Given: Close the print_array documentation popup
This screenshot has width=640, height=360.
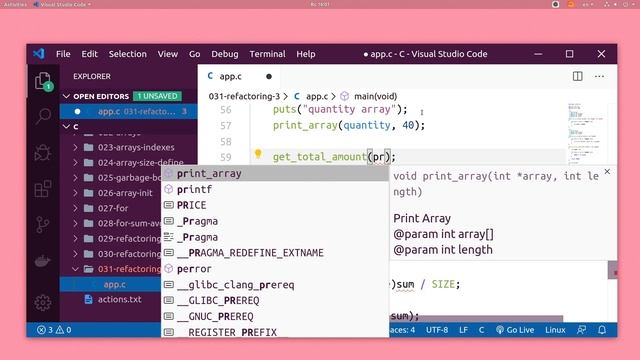Looking at the screenshot, I should (x=607, y=171).
